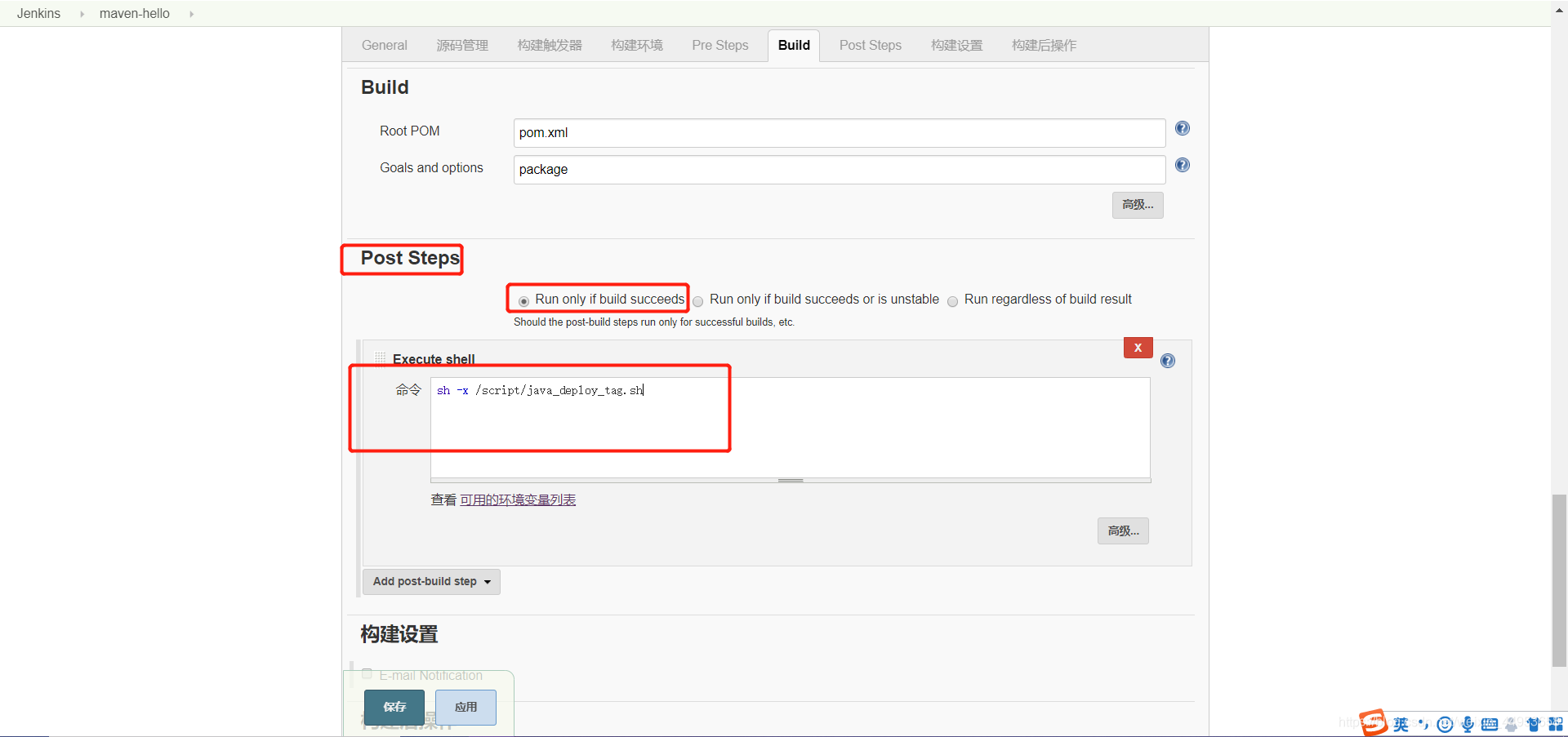The image size is (1568, 737).
Task: Grab the shell command textarea resize handle
Action: tap(791, 481)
